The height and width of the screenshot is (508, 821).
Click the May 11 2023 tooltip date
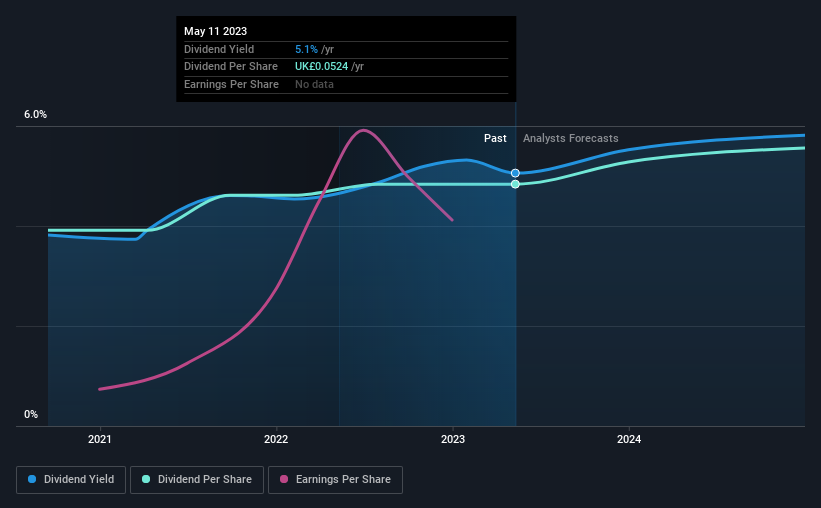215,31
